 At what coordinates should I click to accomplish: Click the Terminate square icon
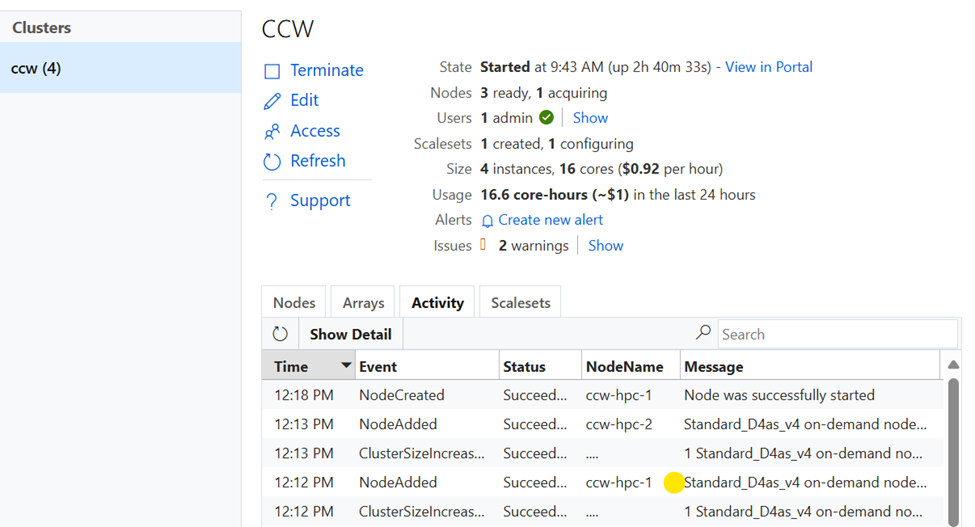coord(272,71)
